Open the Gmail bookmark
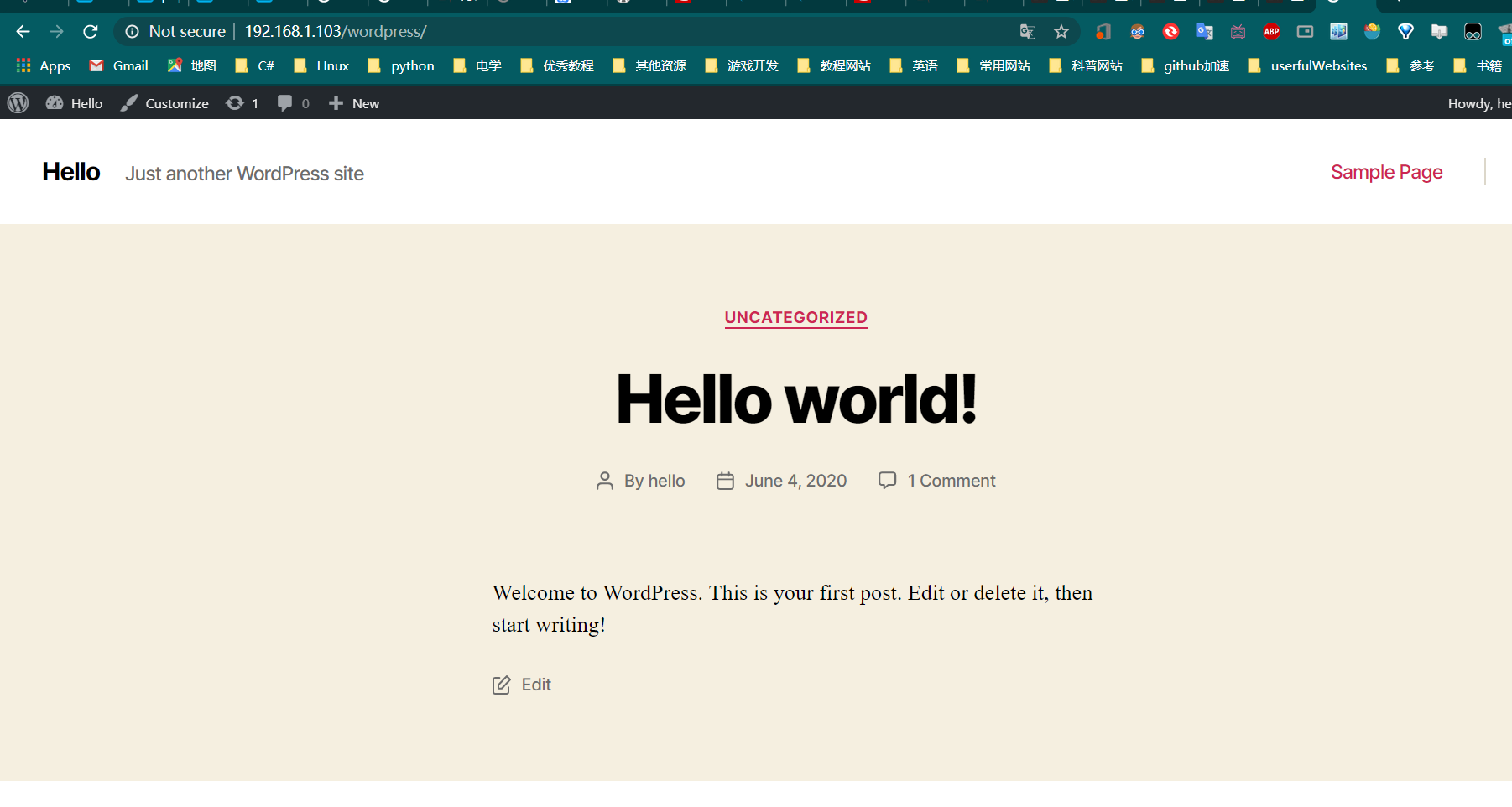The height and width of the screenshot is (807, 1512). [118, 65]
